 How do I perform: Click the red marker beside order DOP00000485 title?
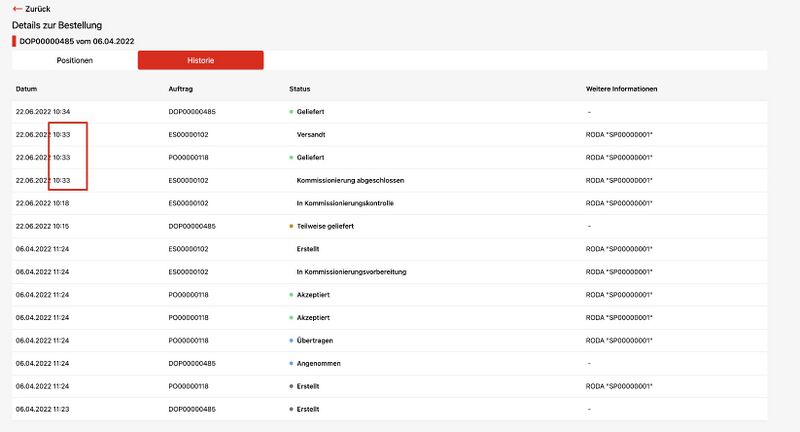click(x=14, y=41)
